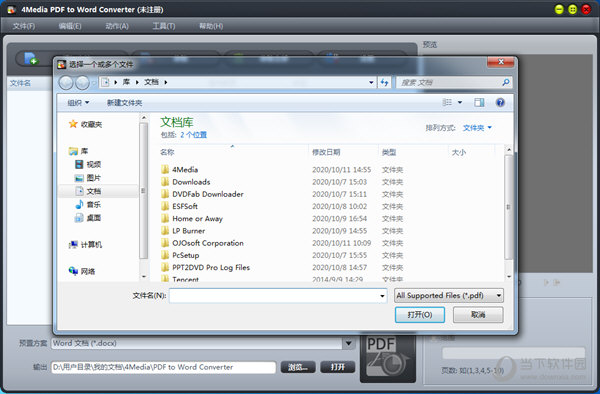The image size is (600, 394).
Task: Click the output path text field
Action: [163, 367]
